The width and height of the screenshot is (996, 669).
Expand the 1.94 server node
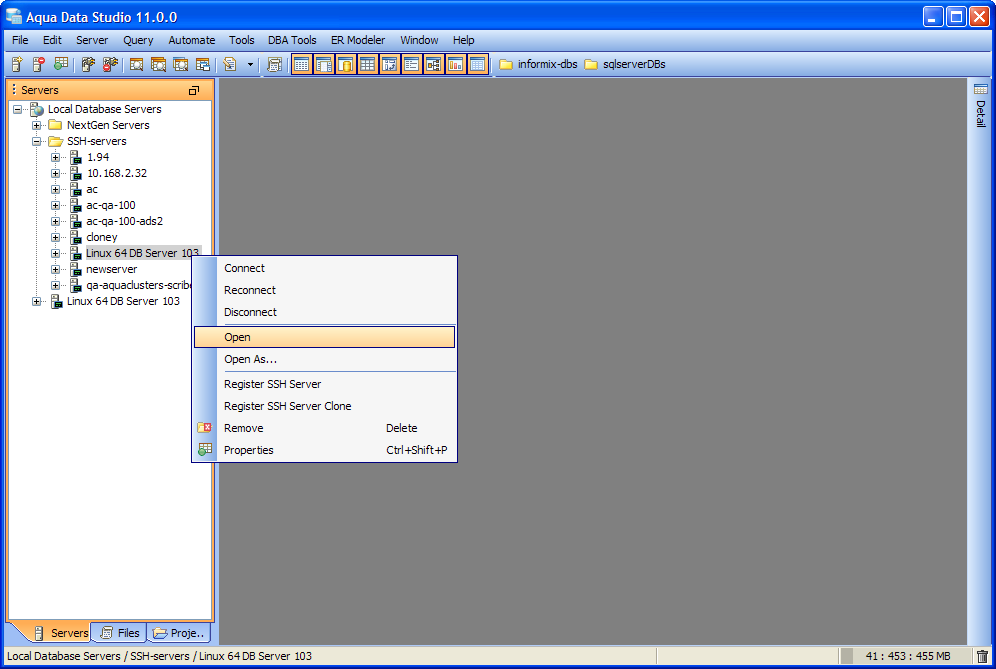[x=55, y=157]
